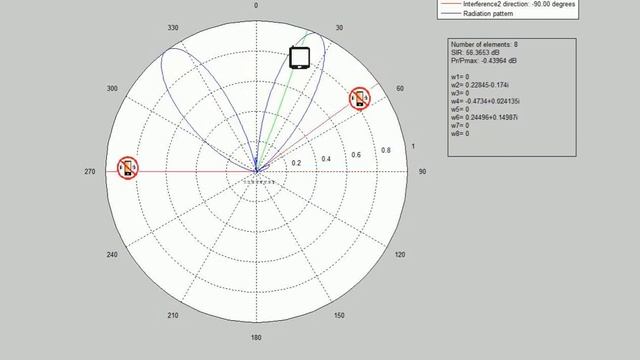Click the 'w7= 0' weight line

pyautogui.click(x=460, y=125)
